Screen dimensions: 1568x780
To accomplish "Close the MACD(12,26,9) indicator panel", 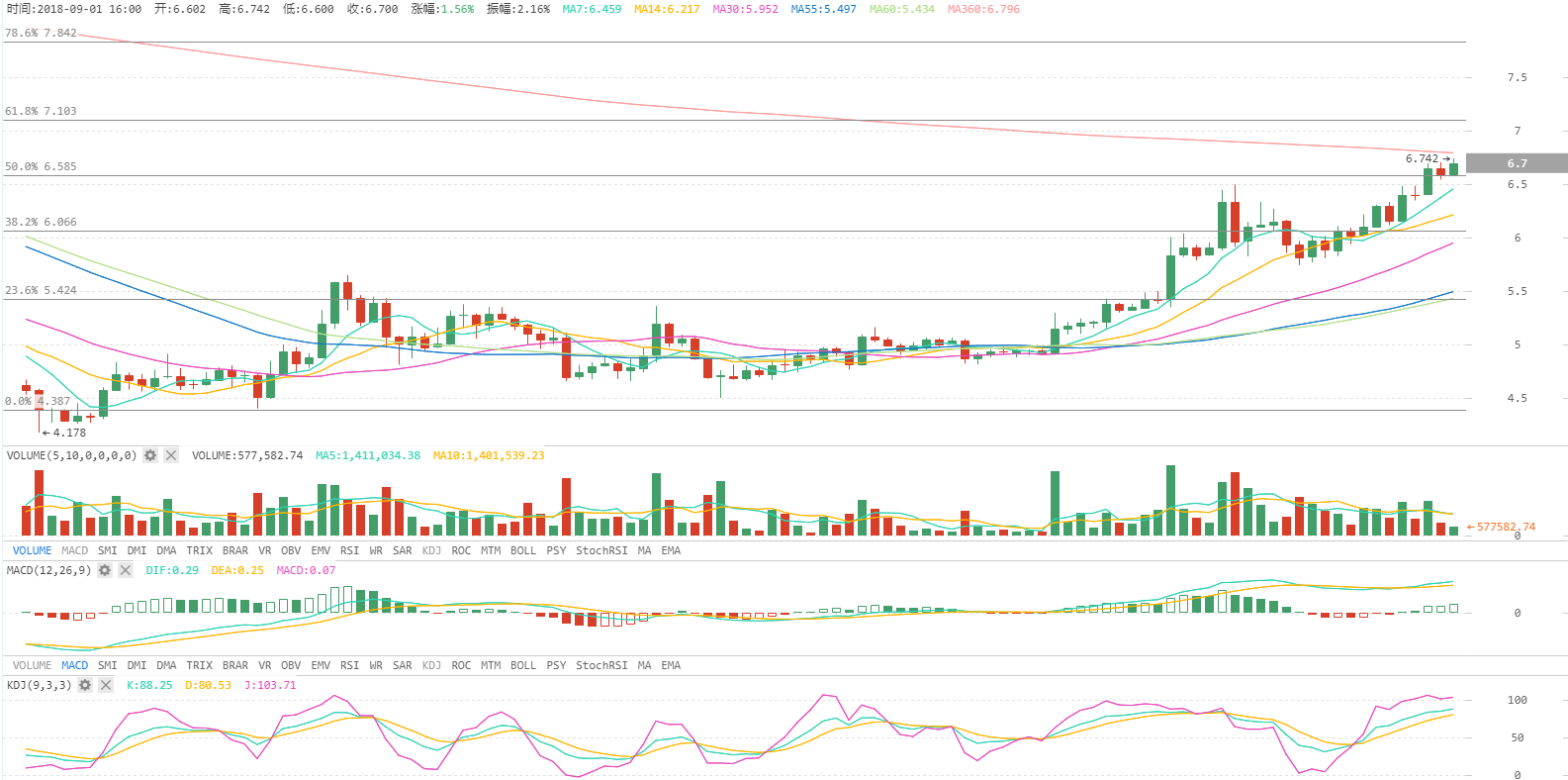I will [x=126, y=570].
